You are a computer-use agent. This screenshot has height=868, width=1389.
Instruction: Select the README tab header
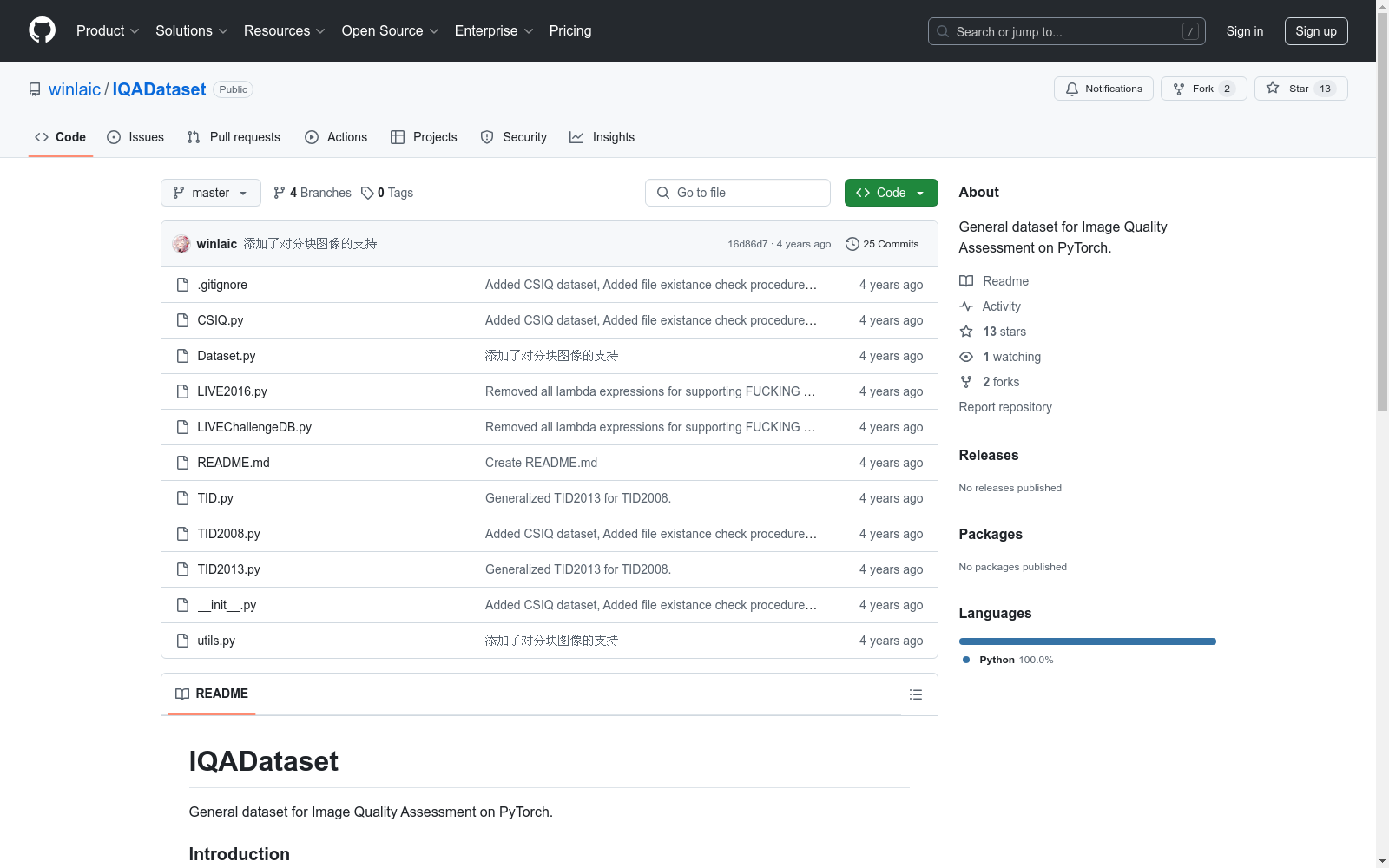212,694
